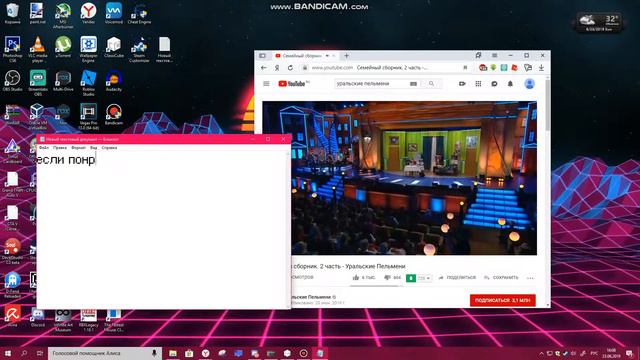
Task: Open Notepad Edit menu
Action: pos(60,148)
